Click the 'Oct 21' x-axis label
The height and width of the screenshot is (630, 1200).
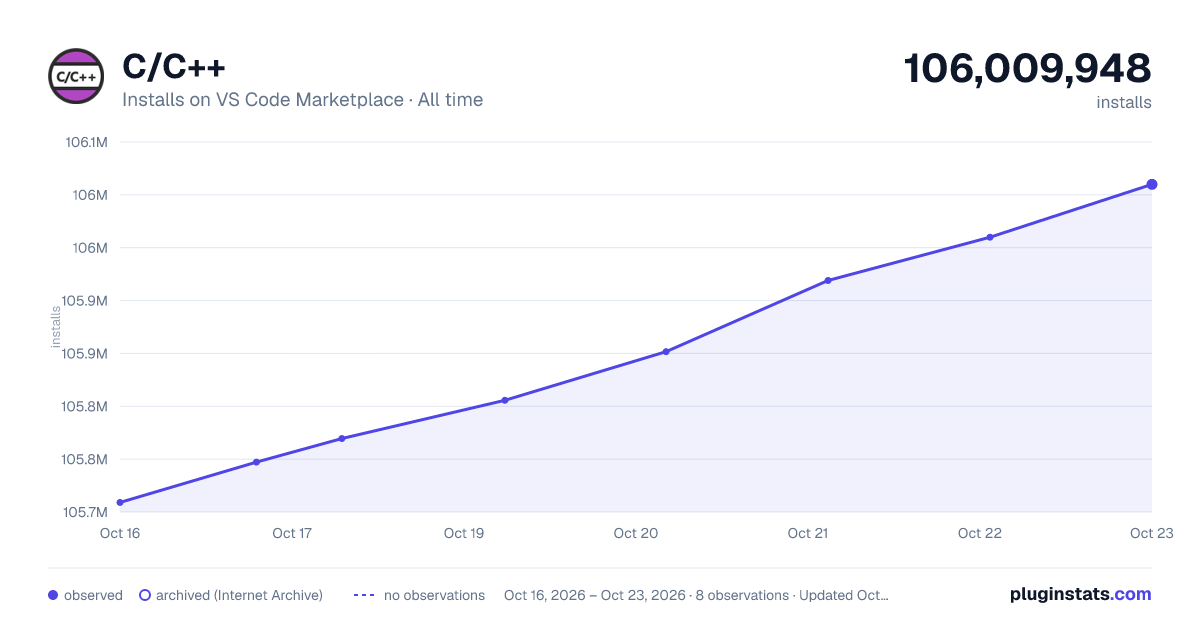pyautogui.click(x=808, y=533)
